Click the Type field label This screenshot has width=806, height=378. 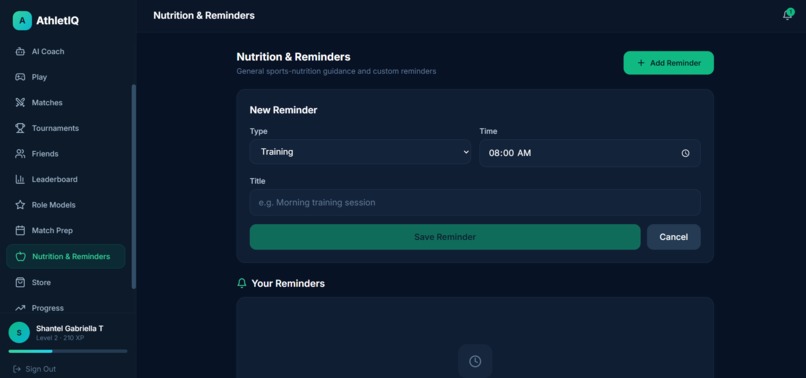point(259,131)
